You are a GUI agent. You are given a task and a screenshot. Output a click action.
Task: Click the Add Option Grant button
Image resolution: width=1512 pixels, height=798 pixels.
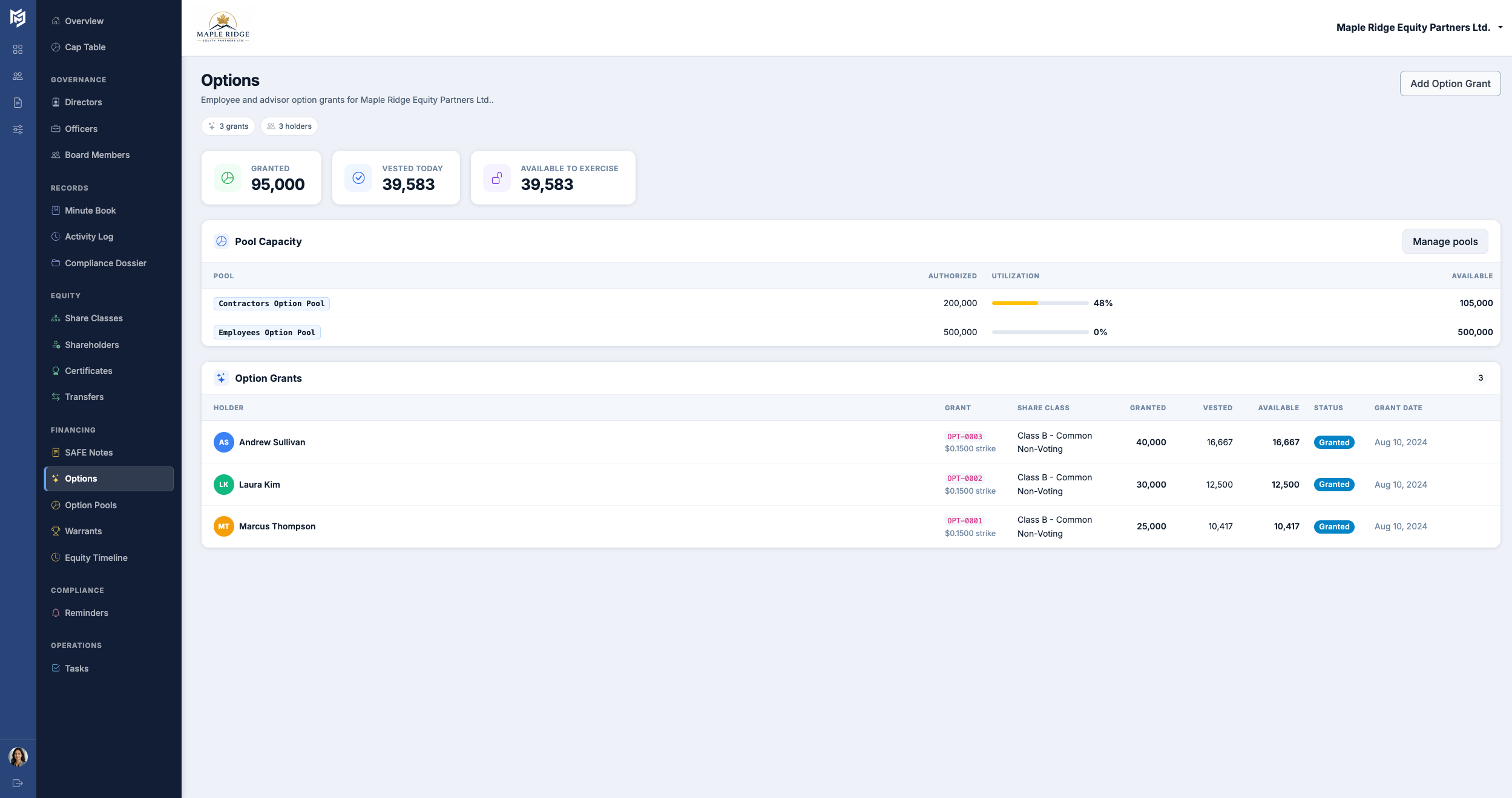1450,83
